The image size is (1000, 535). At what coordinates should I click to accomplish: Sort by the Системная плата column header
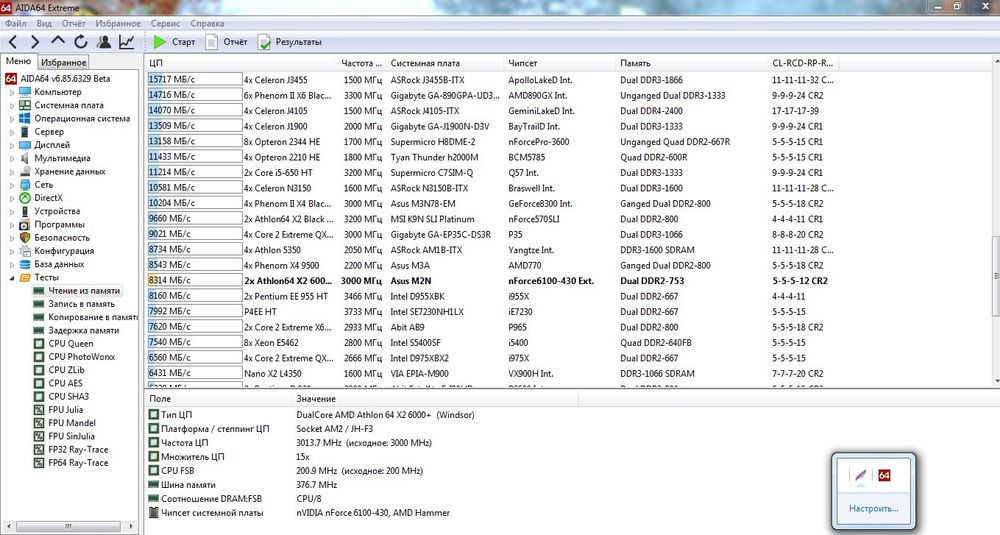coord(443,63)
